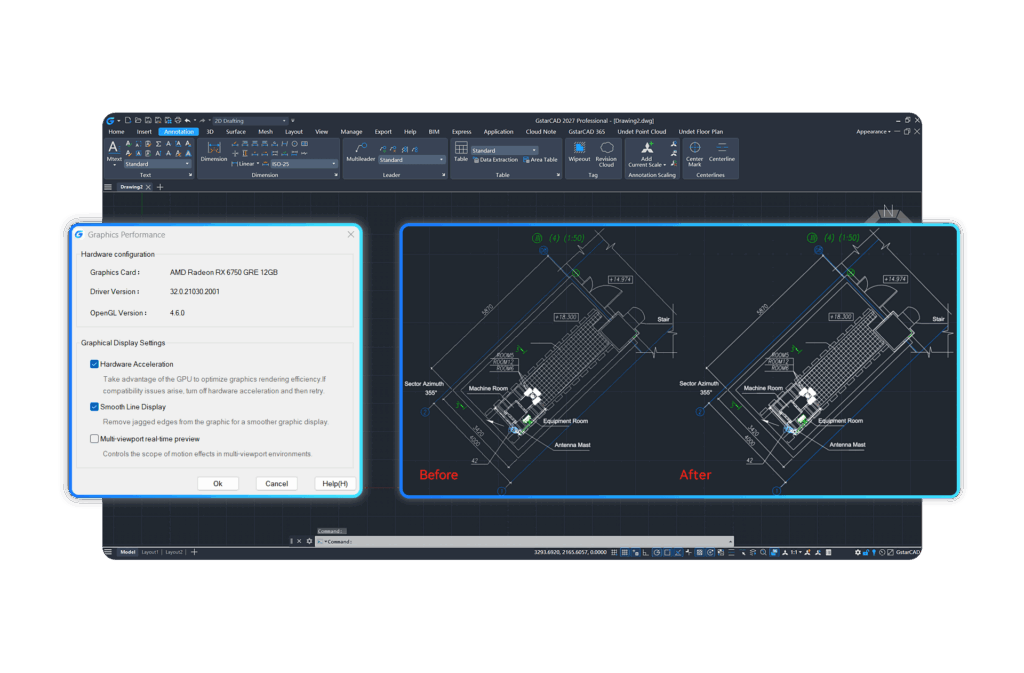Click the AMD Radeon RX 6750 GRE 12GB text
The height and width of the screenshot is (673, 1024).
click(x=224, y=272)
